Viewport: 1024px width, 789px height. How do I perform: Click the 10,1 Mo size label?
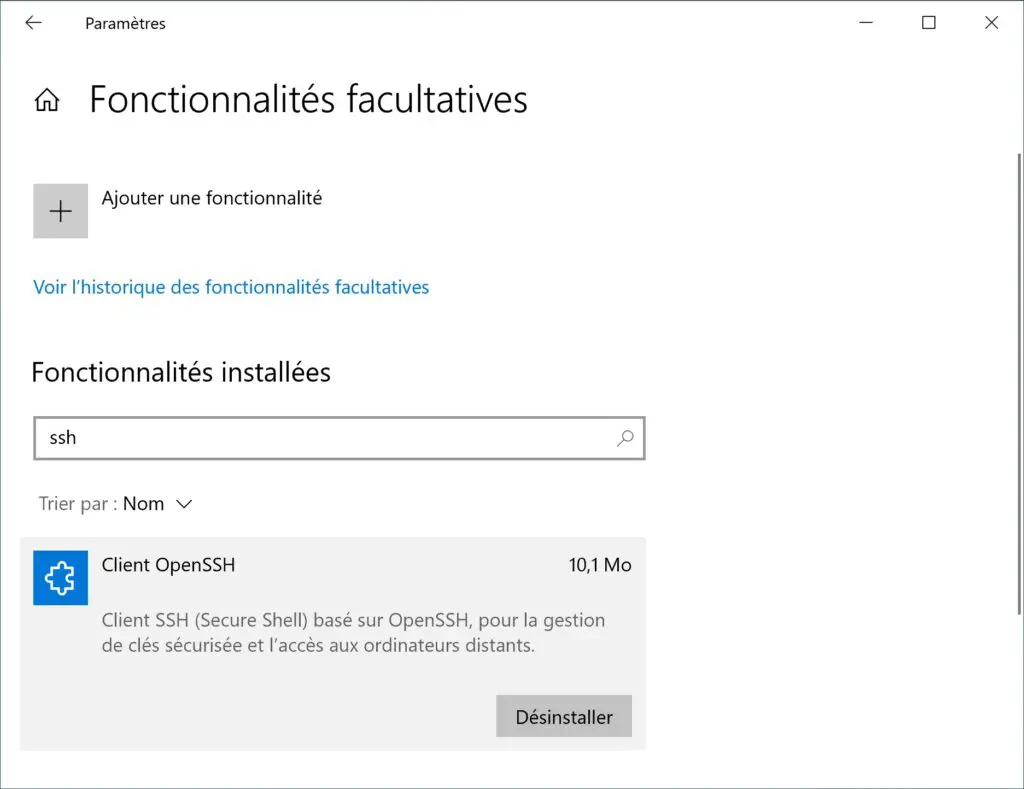600,565
